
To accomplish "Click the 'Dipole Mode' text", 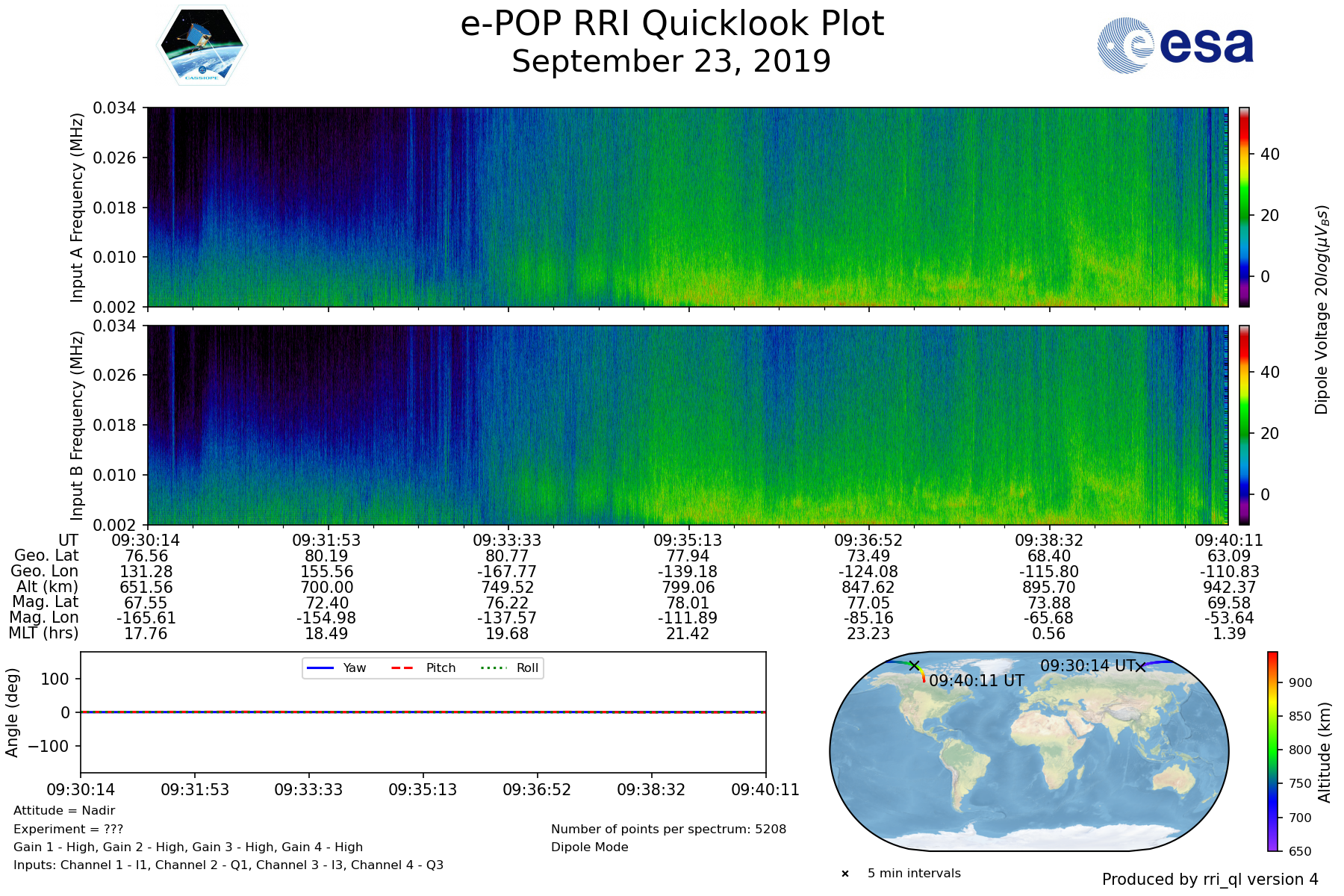I will 589,847.
